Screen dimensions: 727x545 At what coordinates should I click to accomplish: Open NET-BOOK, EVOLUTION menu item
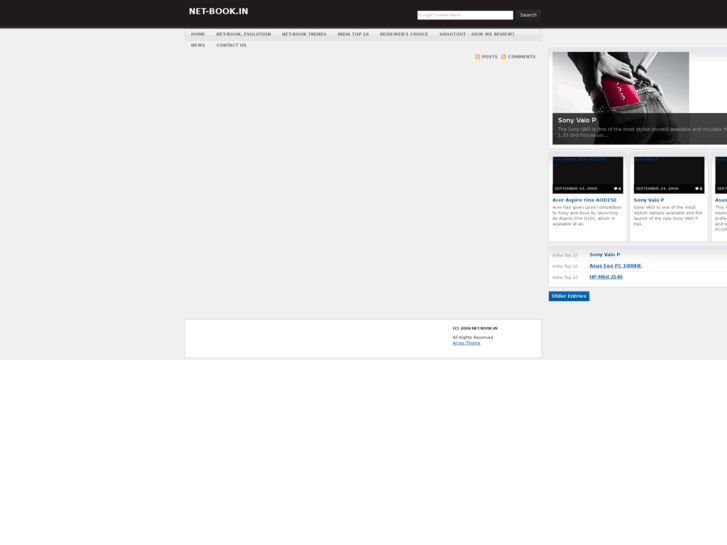coord(243,34)
